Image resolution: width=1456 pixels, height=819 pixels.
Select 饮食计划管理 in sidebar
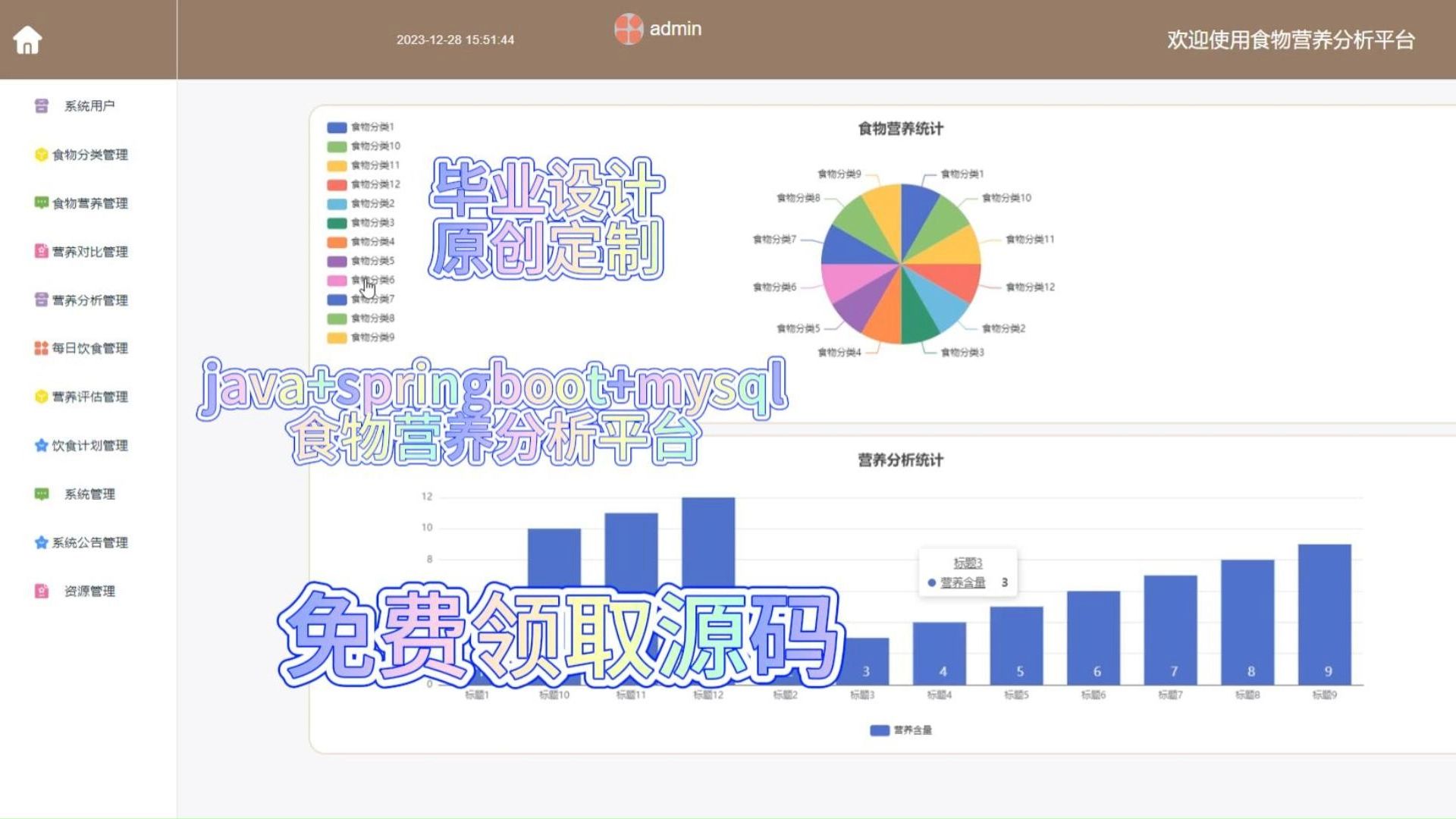pos(89,445)
